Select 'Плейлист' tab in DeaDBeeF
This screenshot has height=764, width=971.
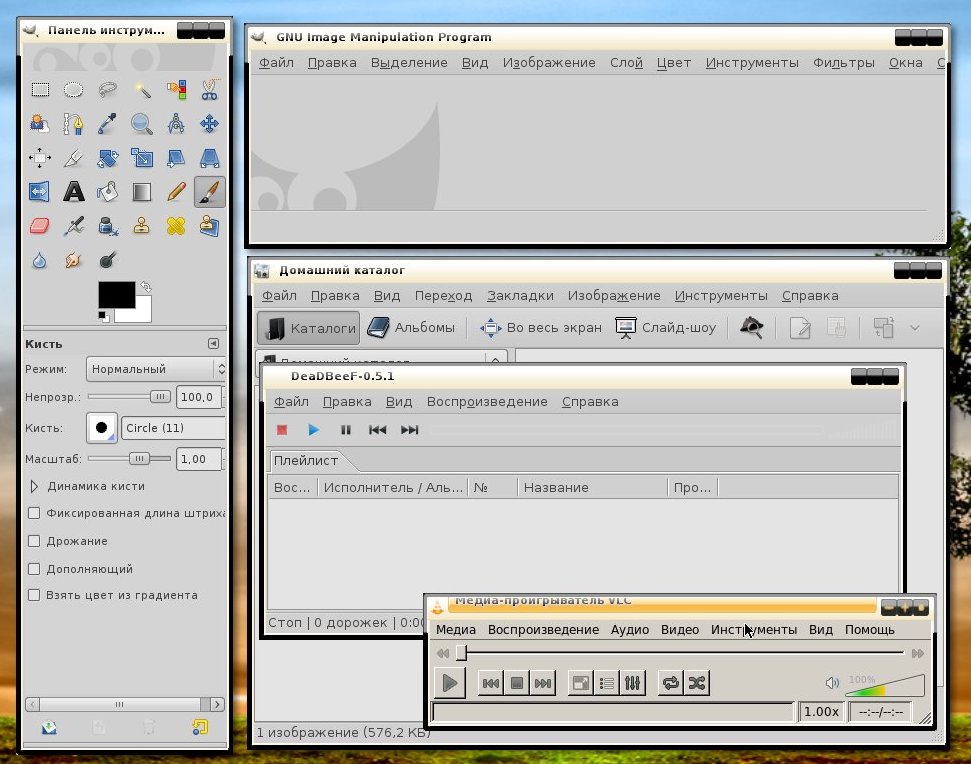[x=306, y=461]
